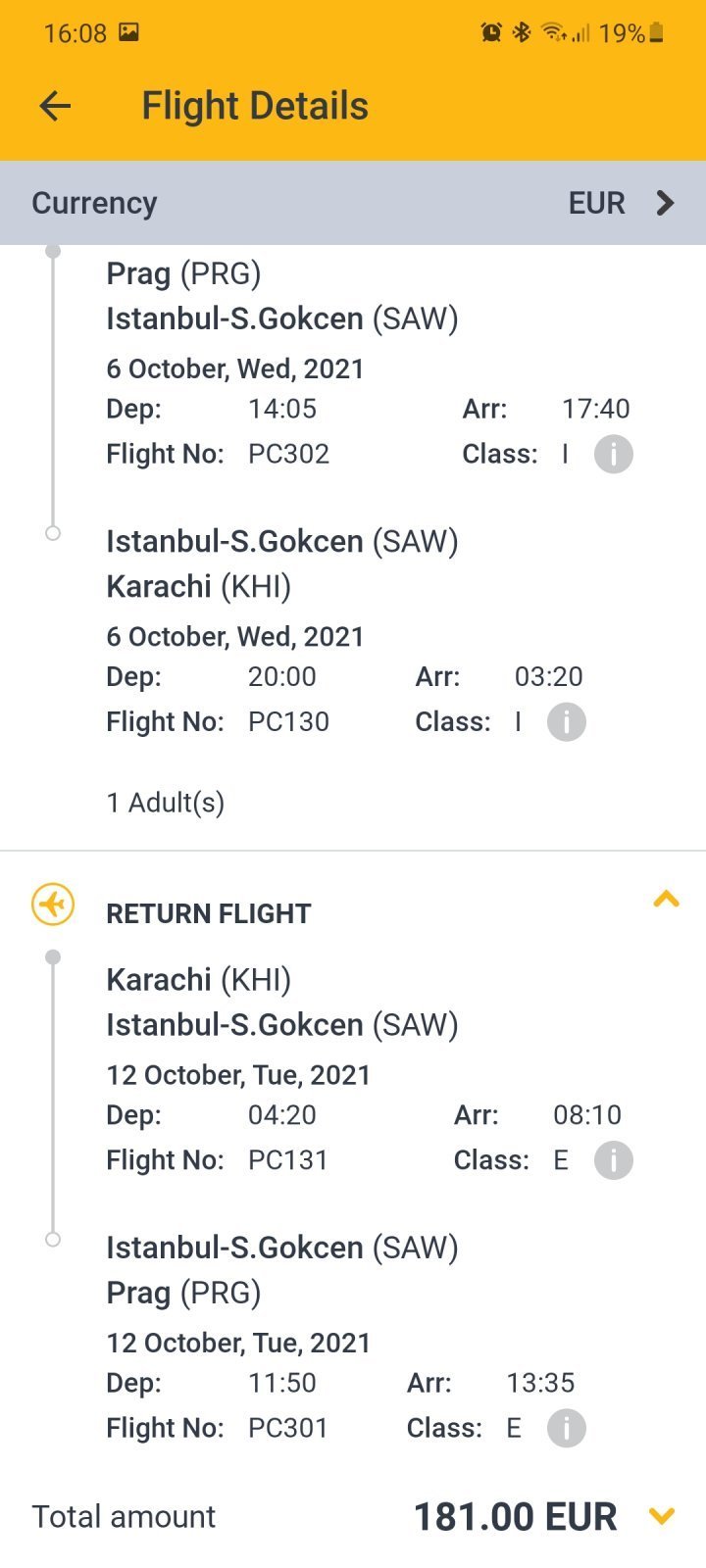Tap the RETURN FLIGHT heading

[209, 913]
